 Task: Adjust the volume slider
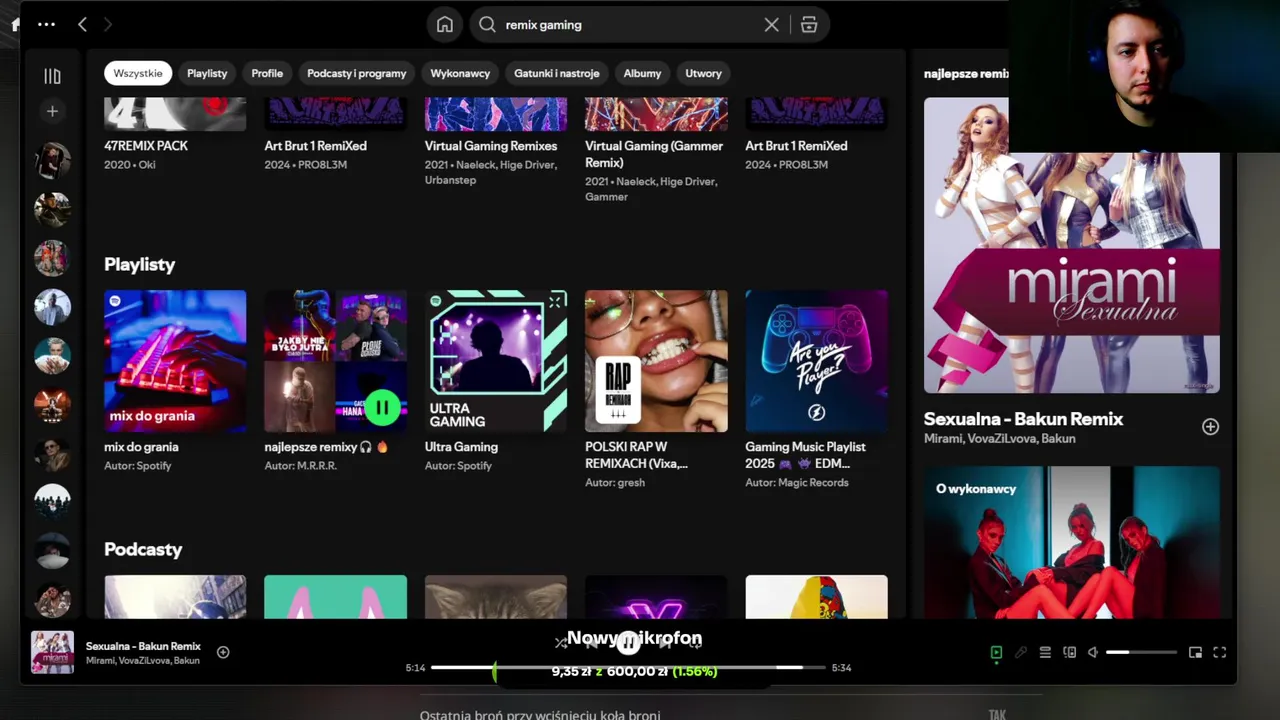1141,652
